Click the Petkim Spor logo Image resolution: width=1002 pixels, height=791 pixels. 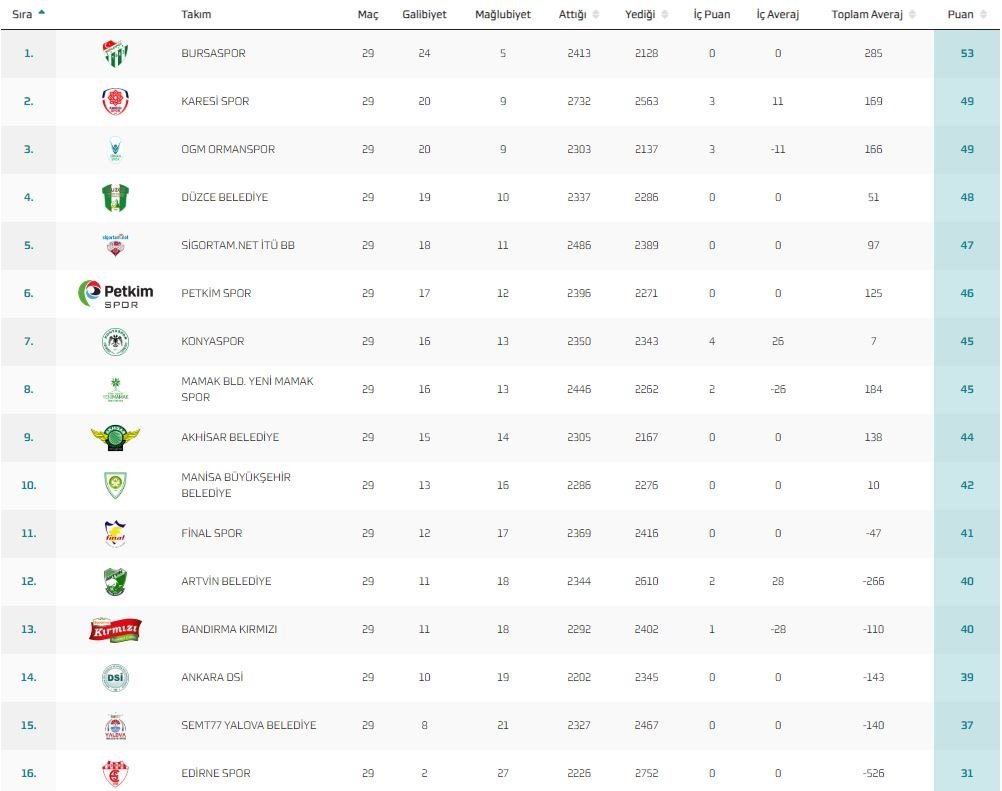click(x=115, y=294)
